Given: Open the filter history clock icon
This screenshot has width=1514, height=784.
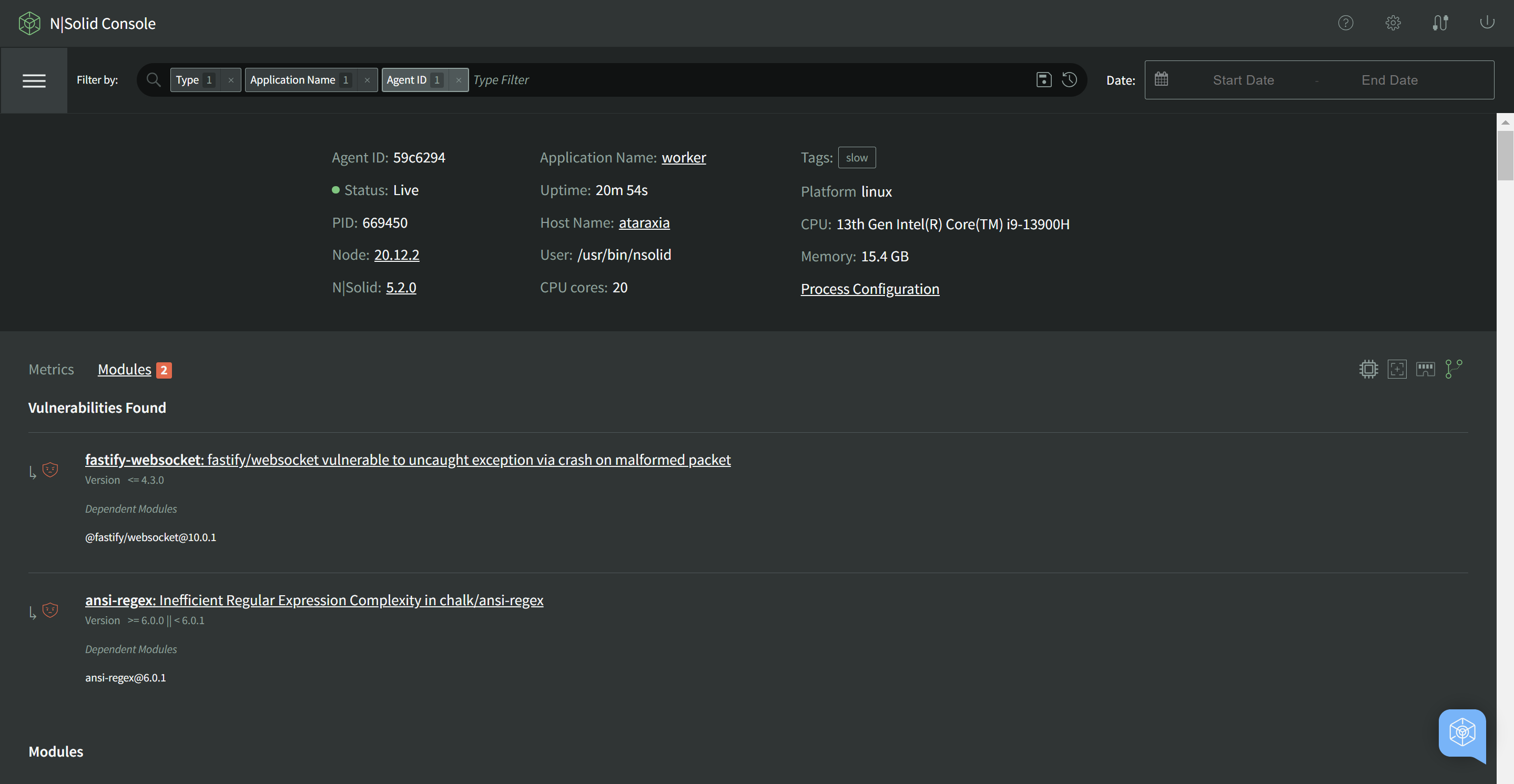Looking at the screenshot, I should tap(1069, 79).
